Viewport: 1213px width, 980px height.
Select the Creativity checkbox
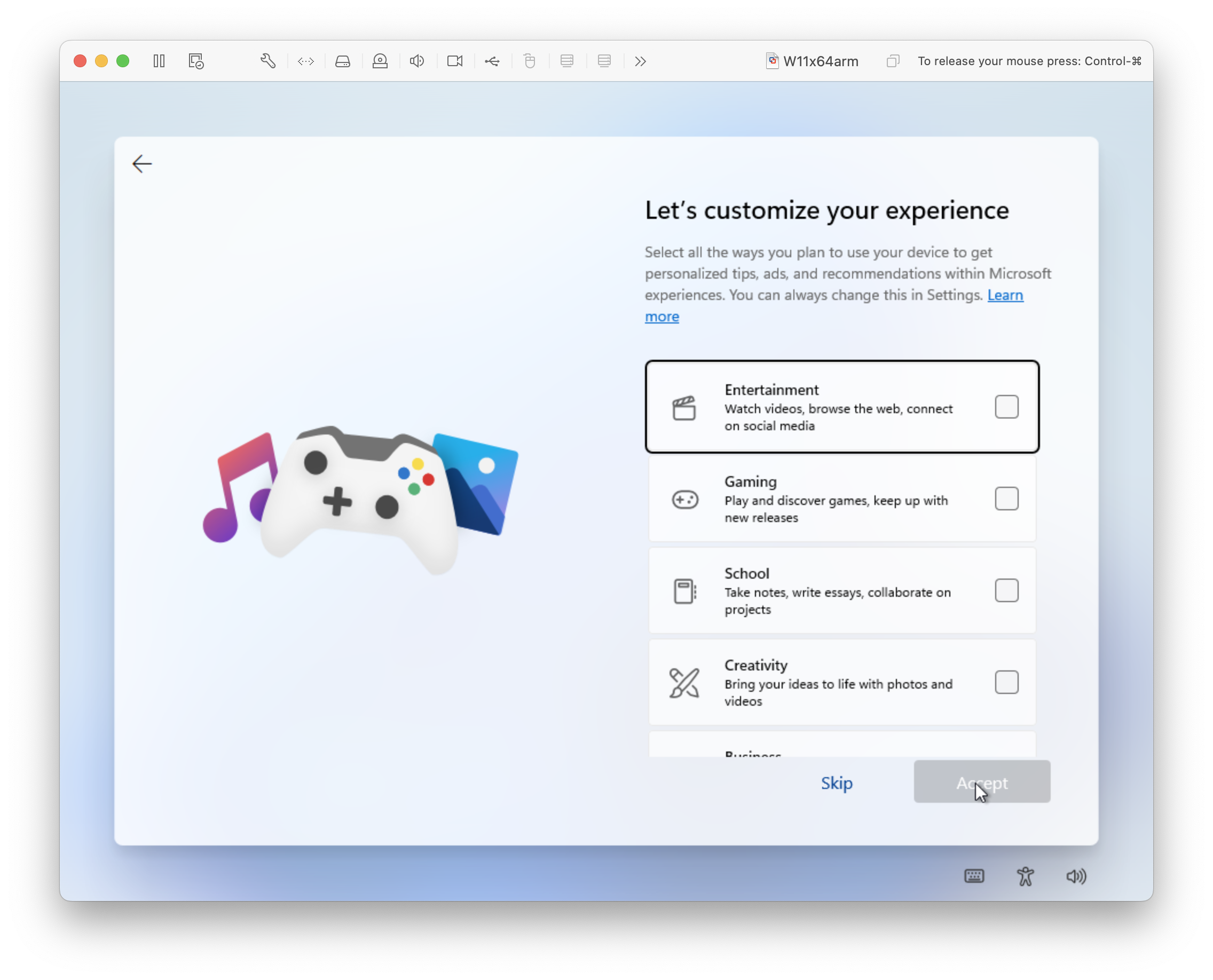[x=1006, y=683]
